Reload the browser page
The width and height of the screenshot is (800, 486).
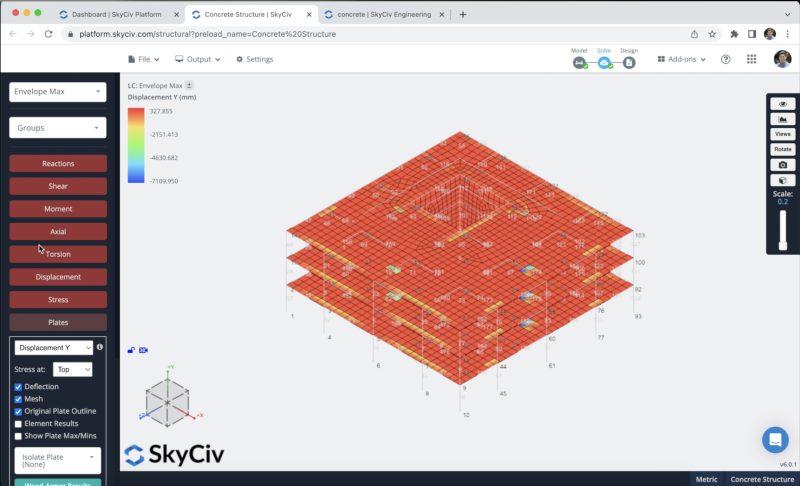click(48, 34)
